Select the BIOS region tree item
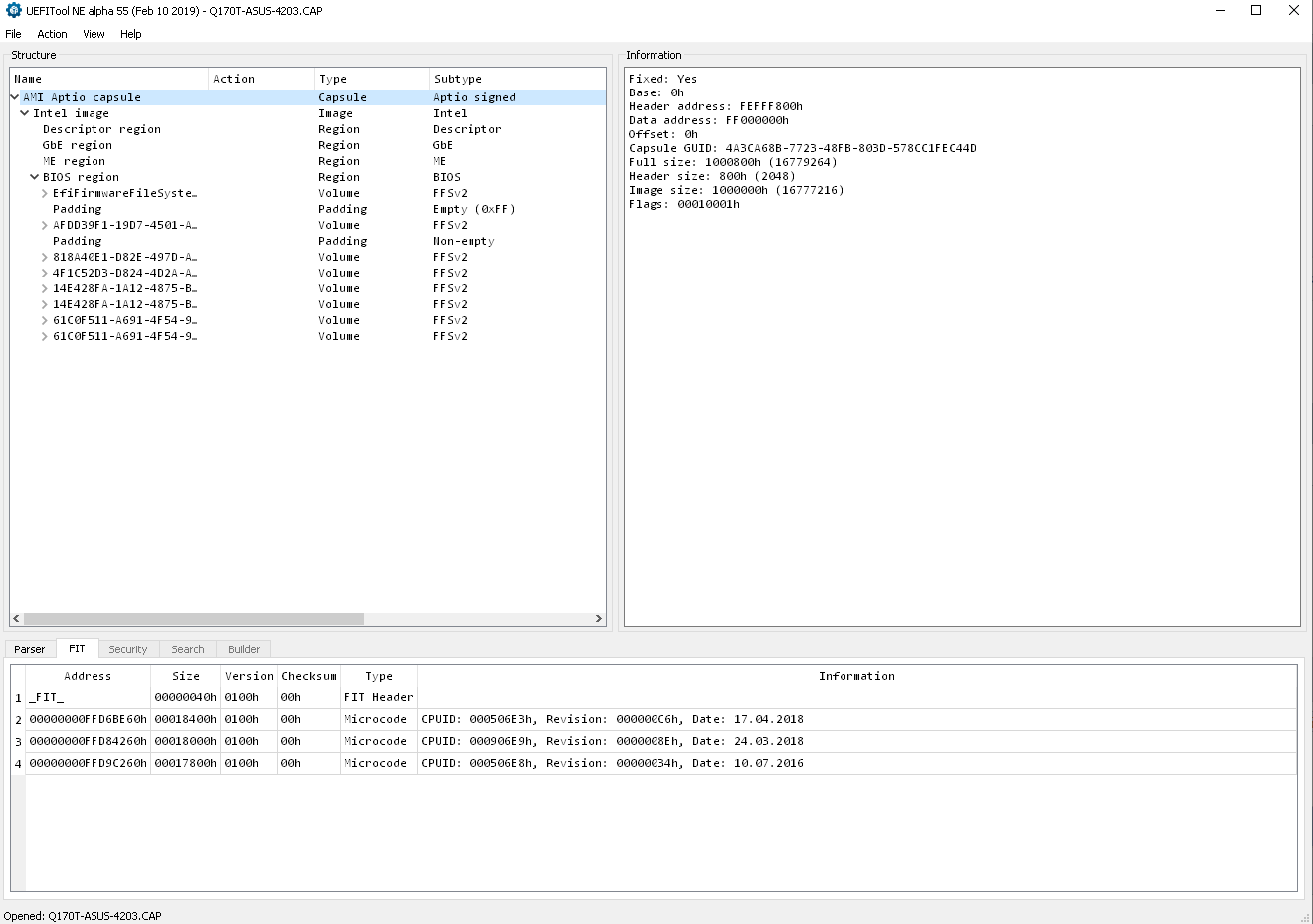1313x924 pixels. point(81,177)
